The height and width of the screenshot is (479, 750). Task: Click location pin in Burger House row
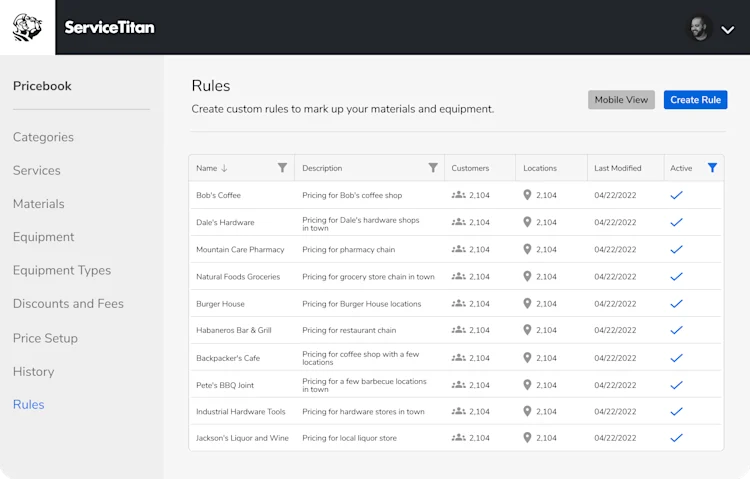(527, 303)
